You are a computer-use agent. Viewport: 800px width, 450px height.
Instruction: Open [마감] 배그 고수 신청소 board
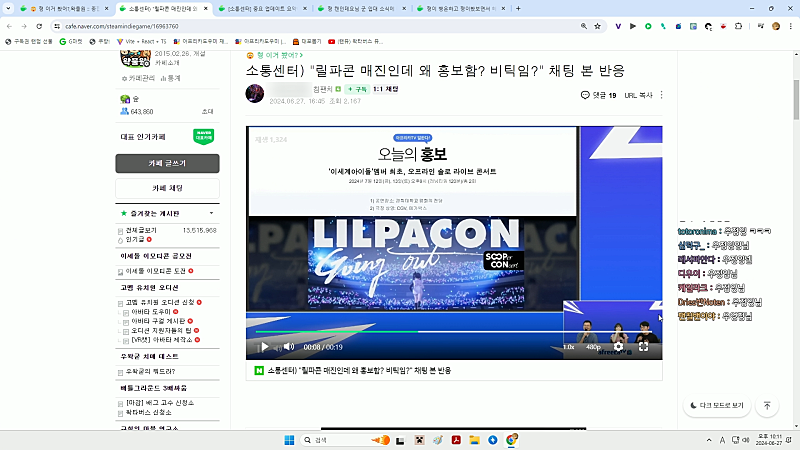pyautogui.click(x=160, y=403)
